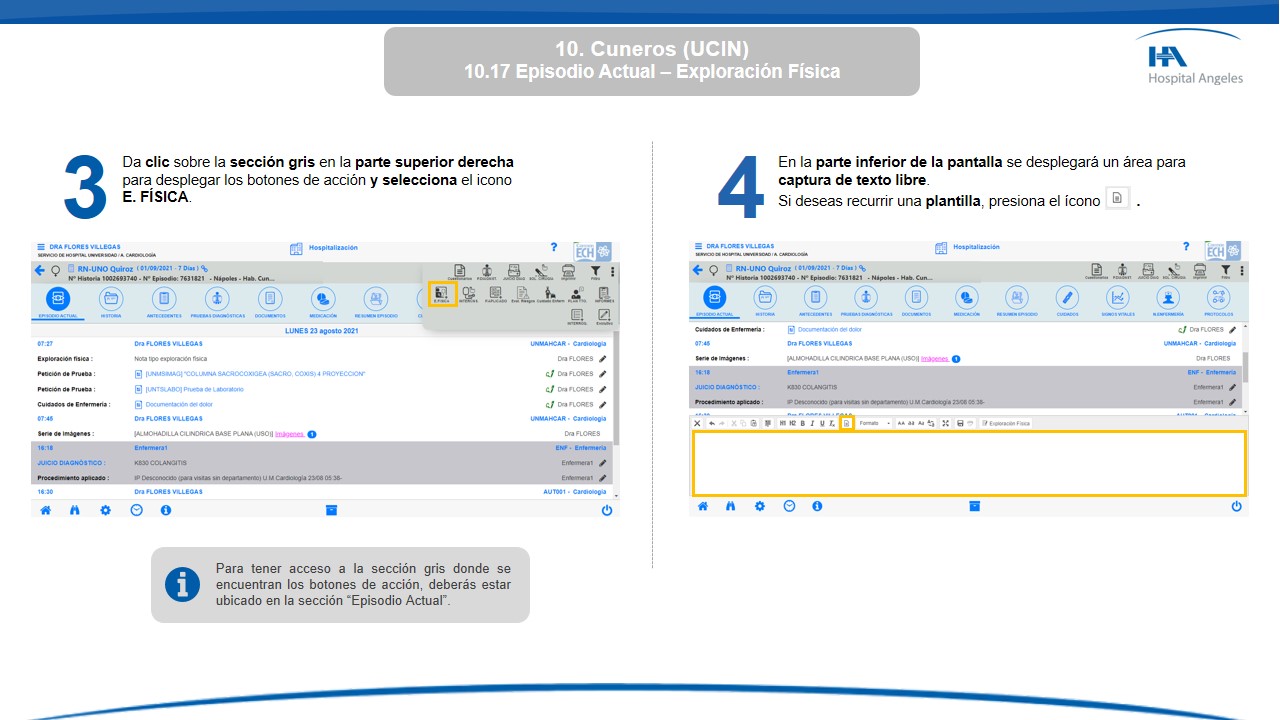Toggle bold formatting in the text editor
This screenshot has width=1280, height=720.
[x=802, y=423]
